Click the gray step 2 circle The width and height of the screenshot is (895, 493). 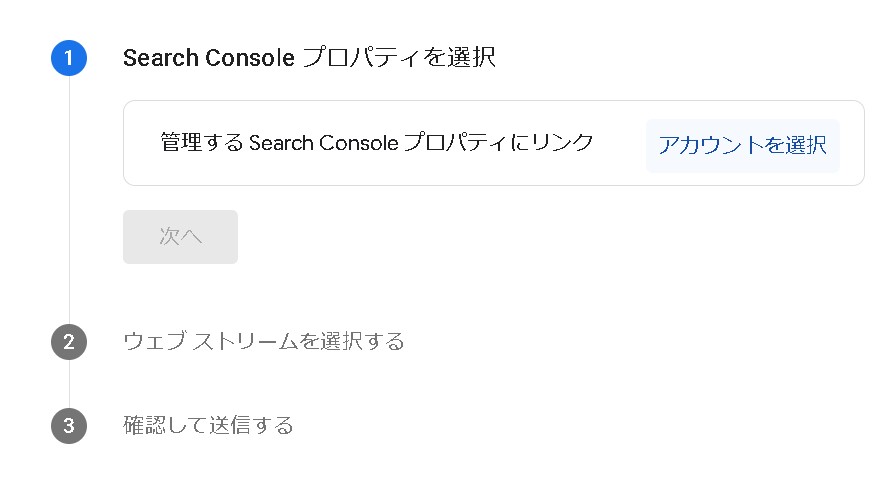[x=68, y=341]
